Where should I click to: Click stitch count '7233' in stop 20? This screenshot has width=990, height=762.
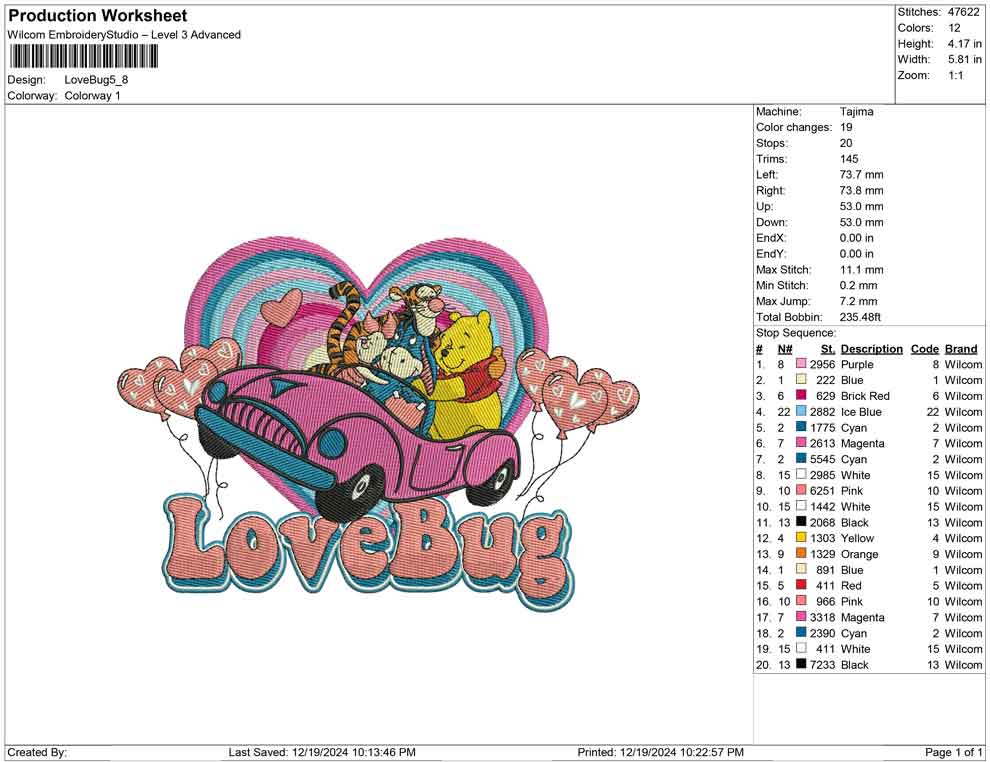coord(822,665)
